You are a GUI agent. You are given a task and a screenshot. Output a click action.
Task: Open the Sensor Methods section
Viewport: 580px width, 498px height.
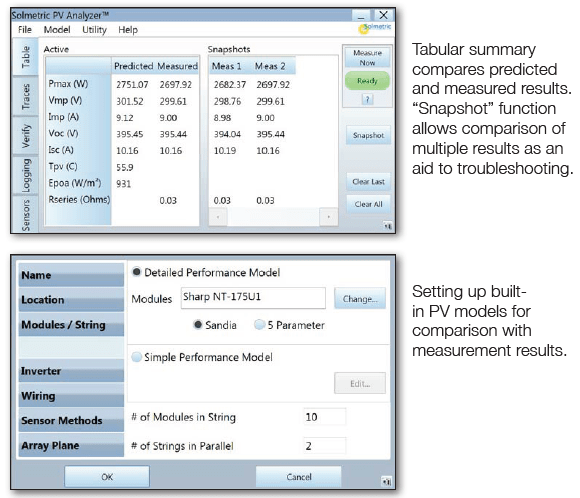(71, 420)
